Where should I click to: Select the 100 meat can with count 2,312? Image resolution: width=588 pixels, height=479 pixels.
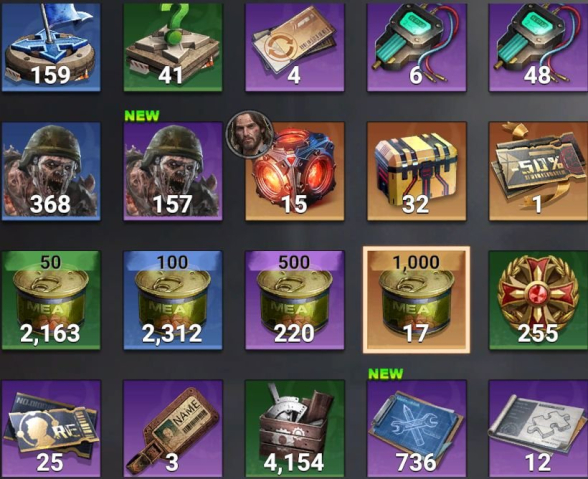click(x=173, y=300)
